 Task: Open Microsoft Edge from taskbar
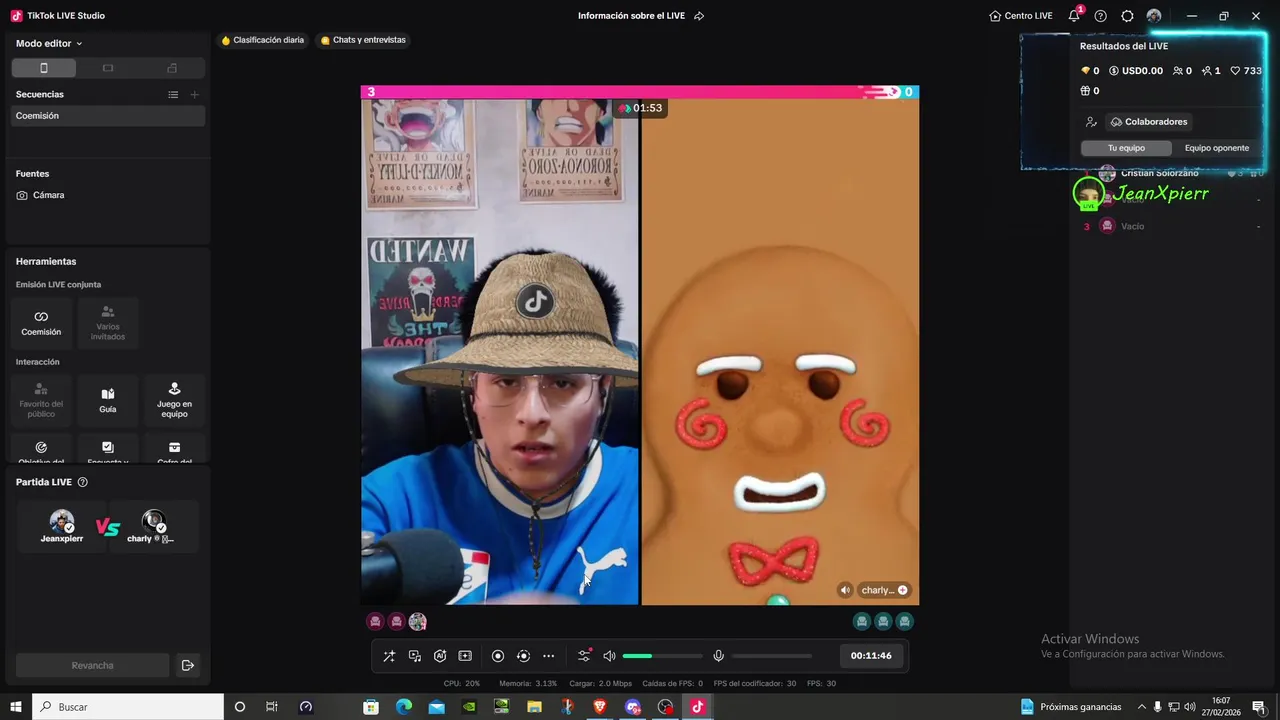(x=404, y=707)
